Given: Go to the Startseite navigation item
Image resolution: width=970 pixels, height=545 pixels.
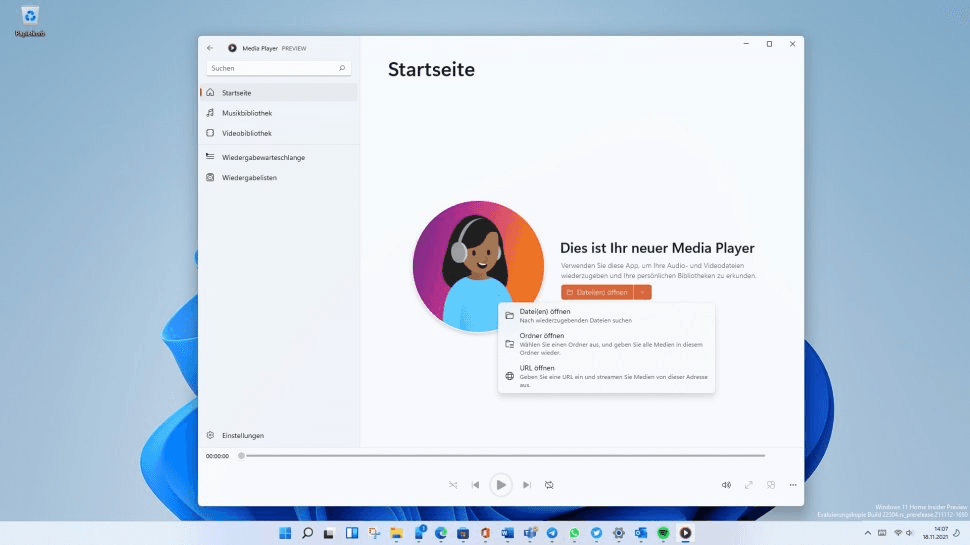Looking at the screenshot, I should 278,93.
